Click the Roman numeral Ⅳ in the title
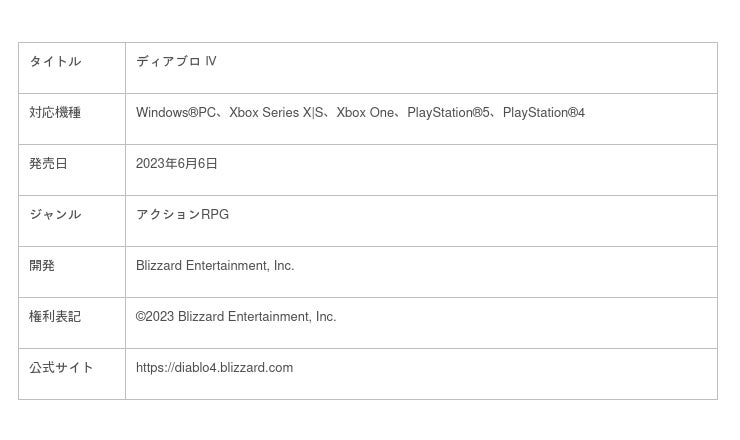Image resolution: width=740 pixels, height=440 pixels. click(x=211, y=62)
